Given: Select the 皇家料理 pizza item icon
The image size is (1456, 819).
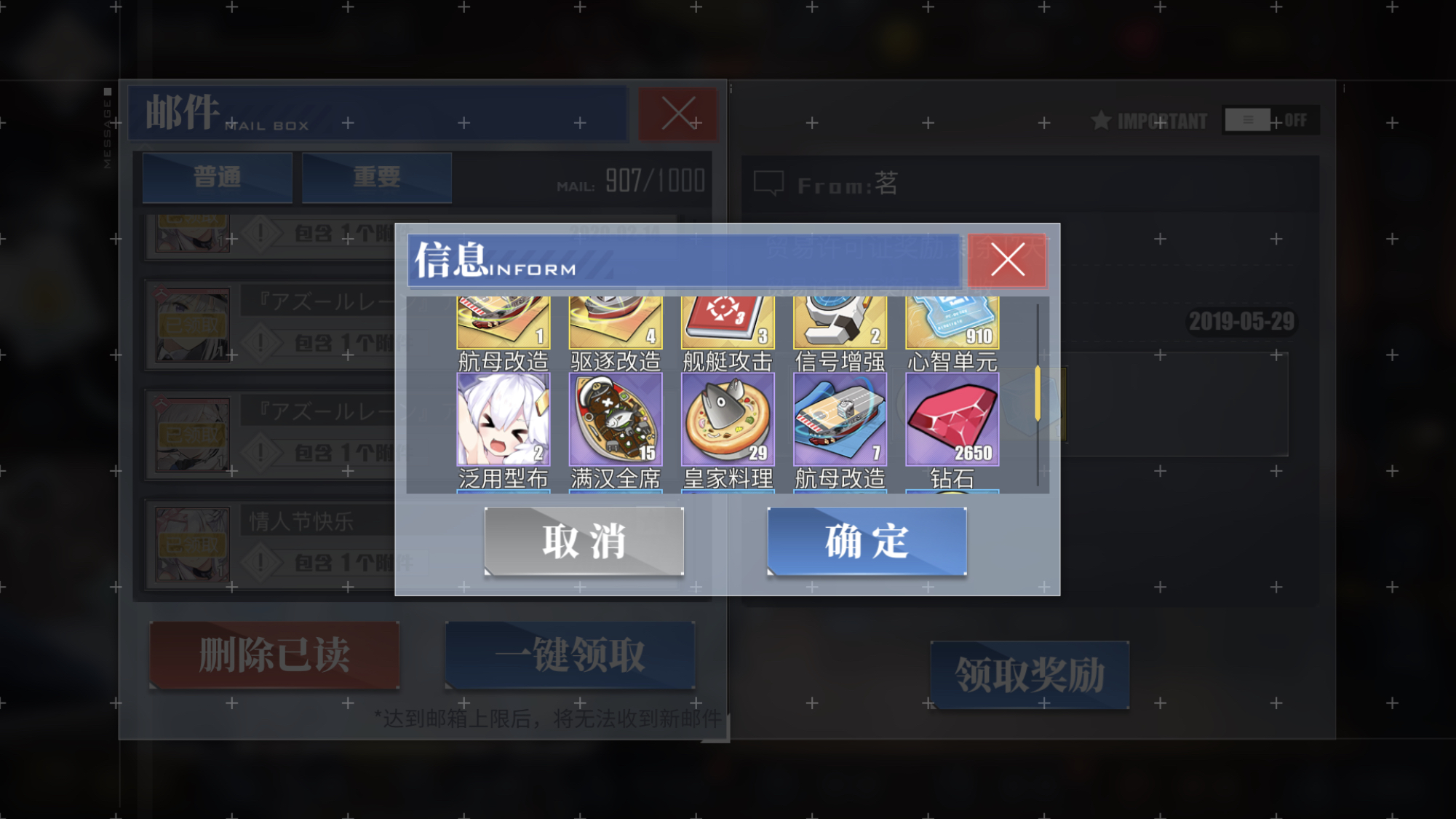Looking at the screenshot, I should [728, 419].
